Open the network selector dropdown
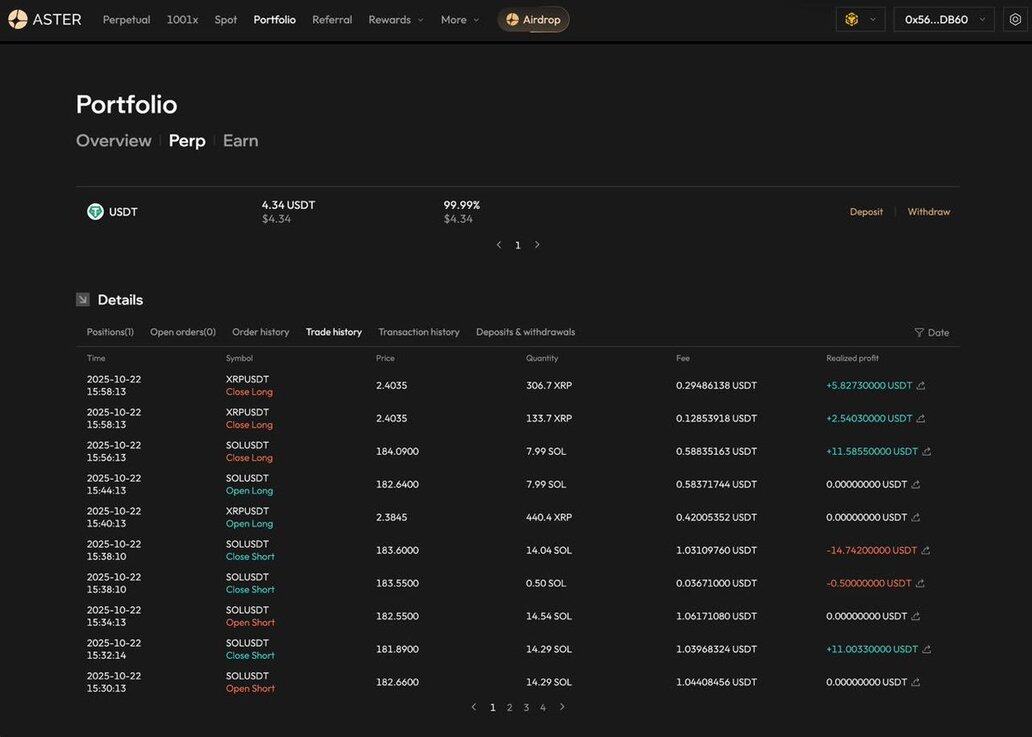Screen dimensions: 1032x737 860,19
